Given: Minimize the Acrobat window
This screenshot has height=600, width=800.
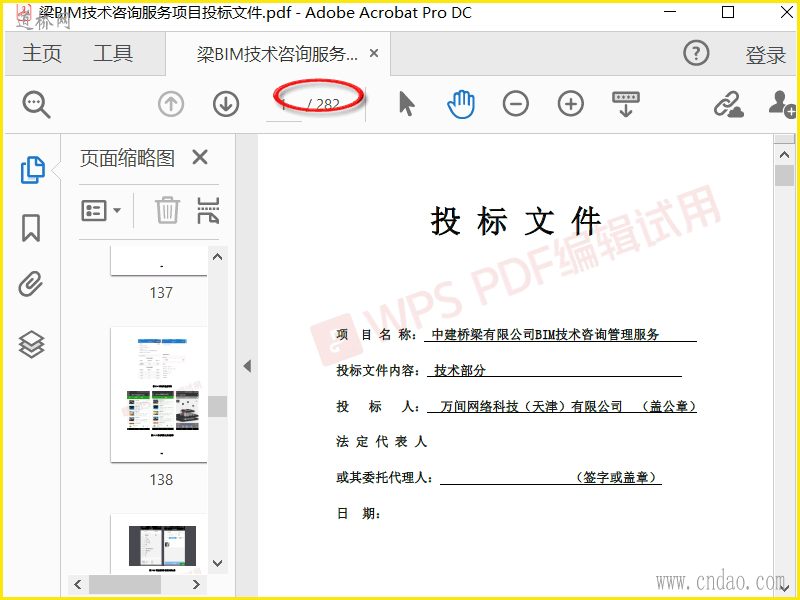Looking at the screenshot, I should 669,12.
